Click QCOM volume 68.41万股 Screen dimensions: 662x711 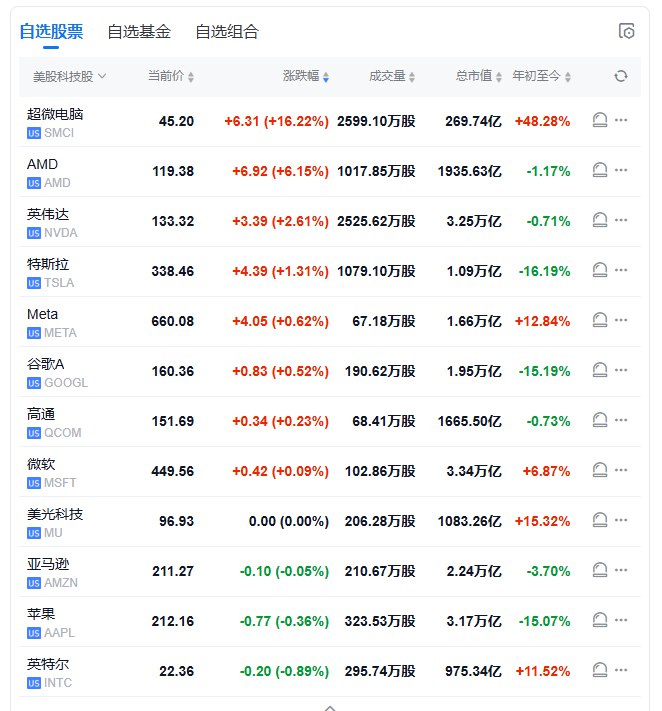pyautogui.click(x=384, y=421)
